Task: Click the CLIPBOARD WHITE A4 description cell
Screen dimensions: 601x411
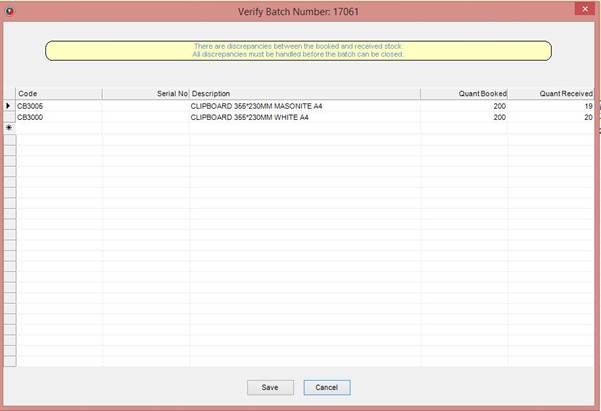Action: (x=304, y=116)
